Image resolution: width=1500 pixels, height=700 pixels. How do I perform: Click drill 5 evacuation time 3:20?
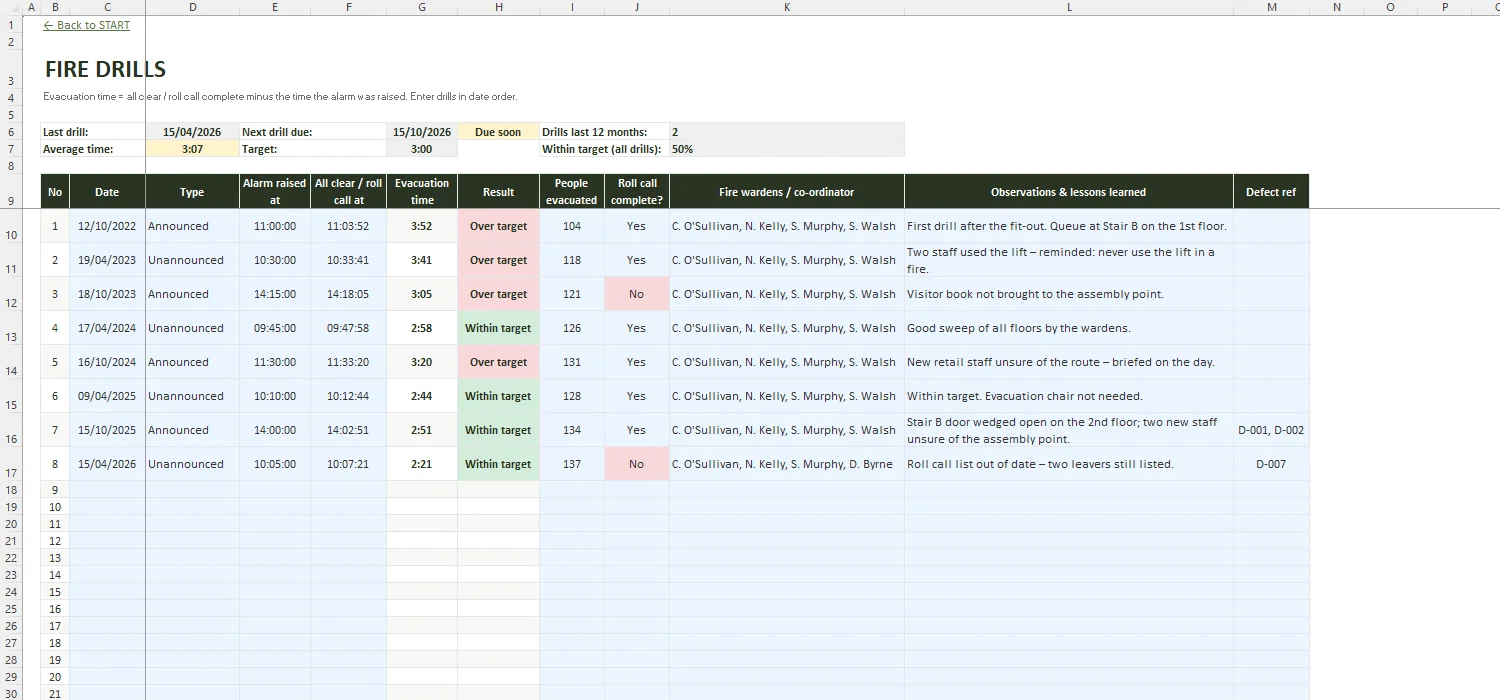tap(422, 362)
